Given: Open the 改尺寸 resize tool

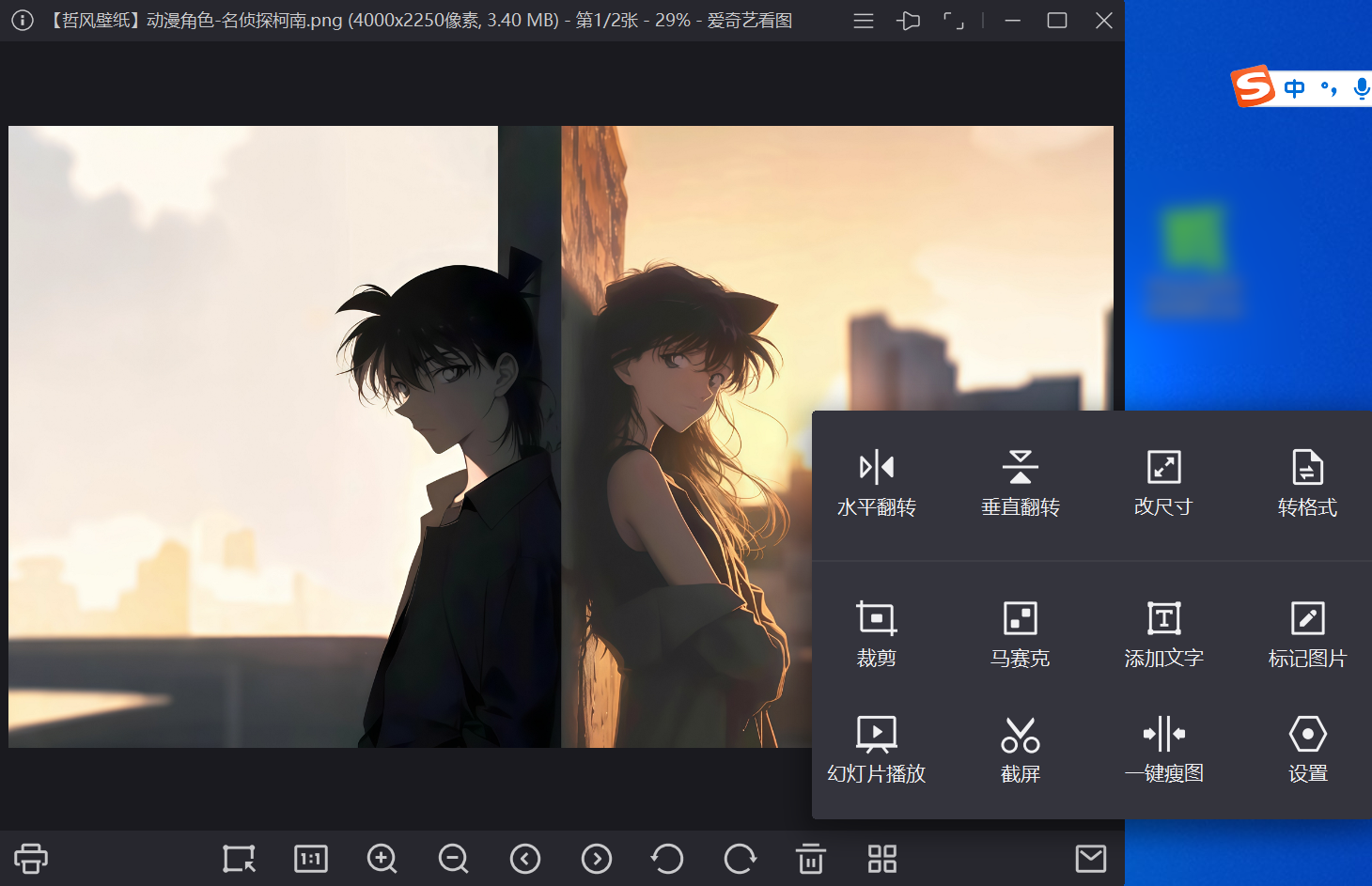Looking at the screenshot, I should point(1163,484).
